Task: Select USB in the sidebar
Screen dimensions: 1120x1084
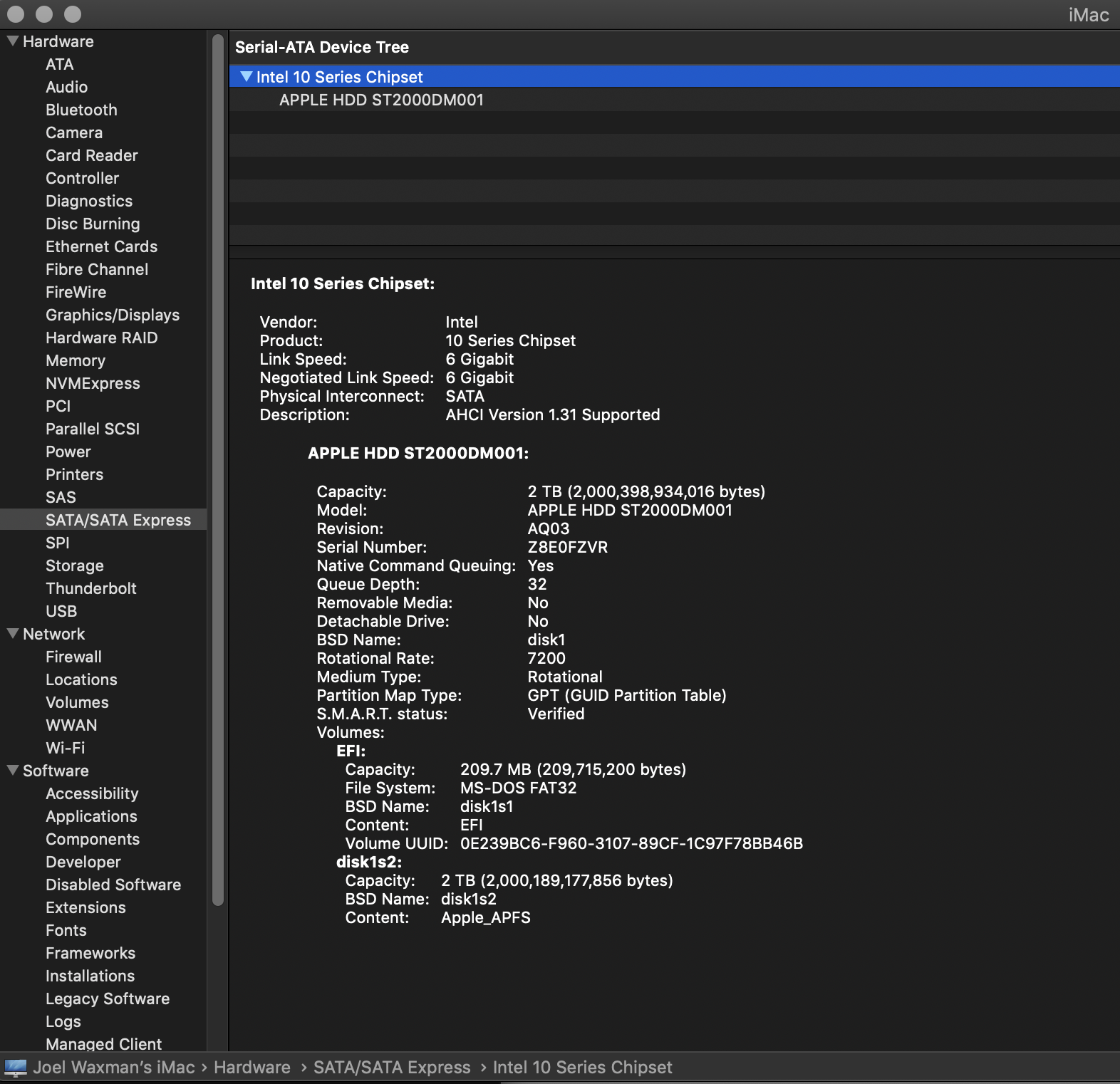Action: pos(61,611)
